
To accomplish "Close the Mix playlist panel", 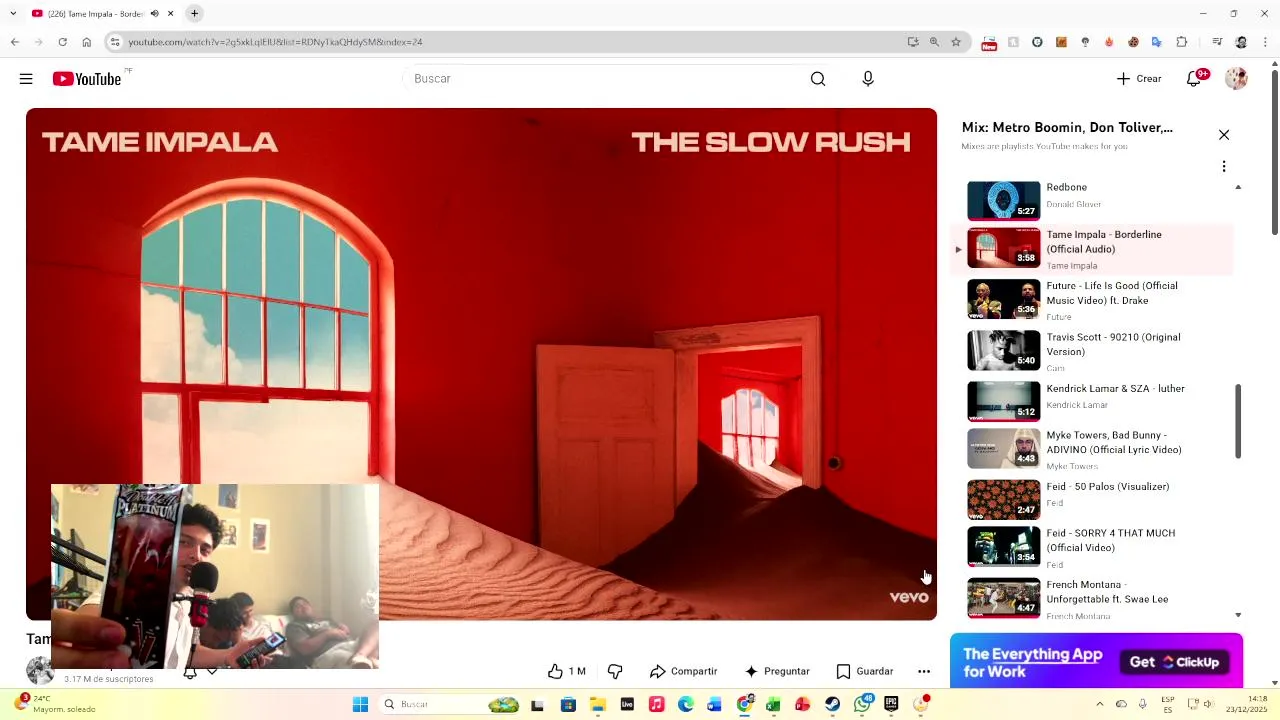I will pyautogui.click(x=1223, y=135).
